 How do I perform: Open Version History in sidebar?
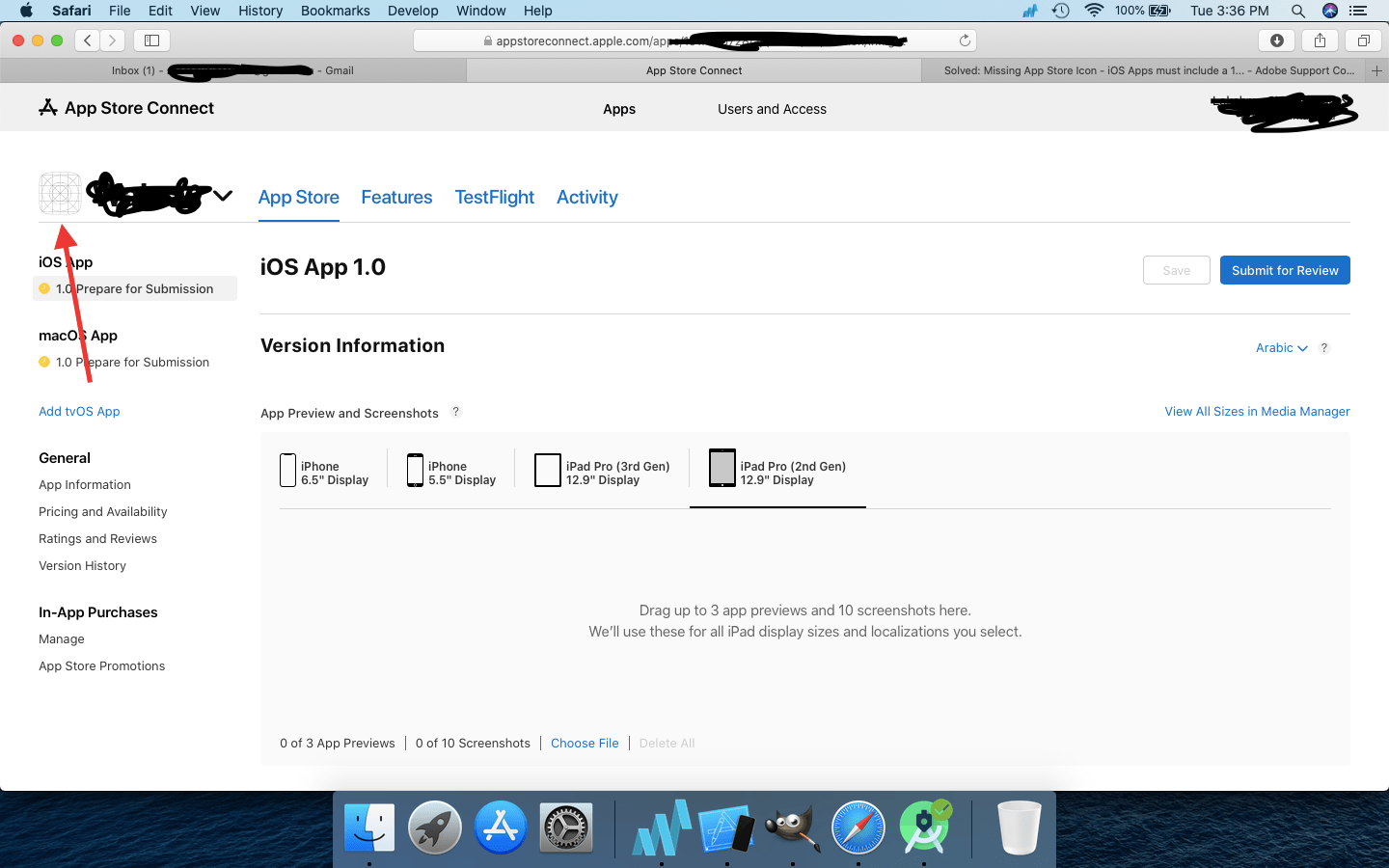pos(82,566)
